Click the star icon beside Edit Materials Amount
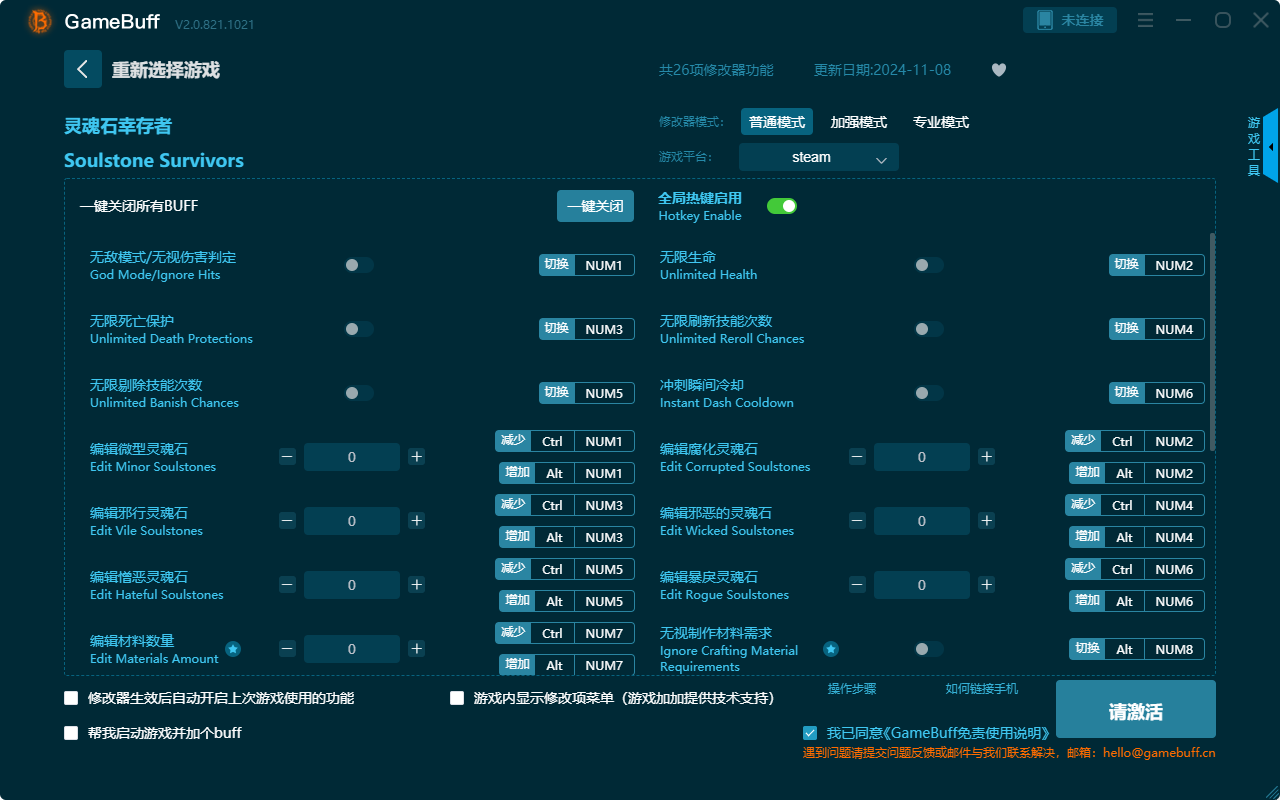Viewport: 1280px width, 800px height. (x=233, y=648)
